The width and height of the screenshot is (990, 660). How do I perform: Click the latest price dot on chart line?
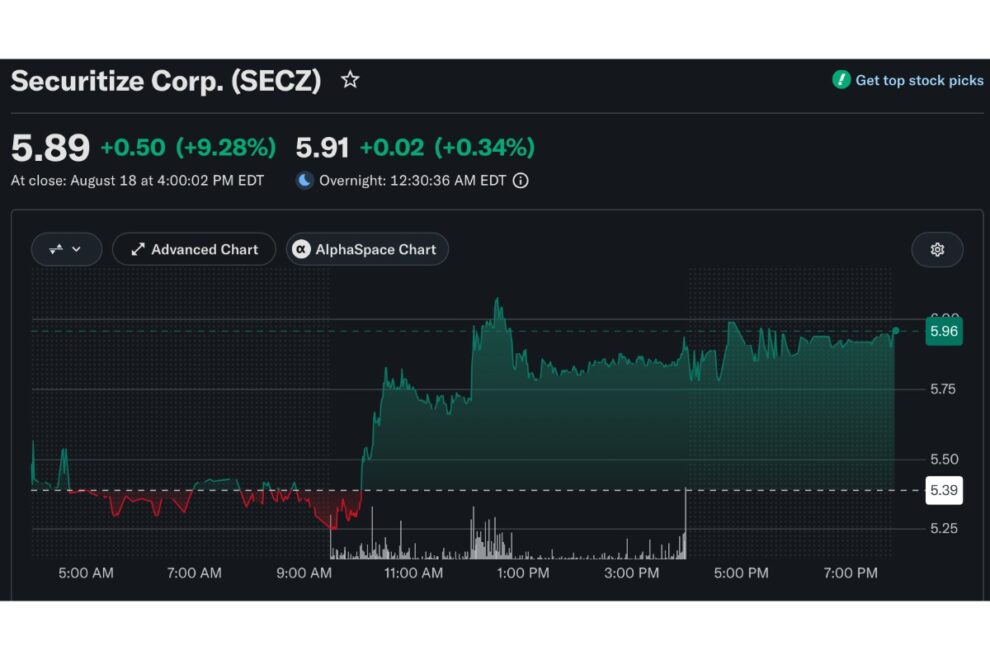pyautogui.click(x=895, y=331)
